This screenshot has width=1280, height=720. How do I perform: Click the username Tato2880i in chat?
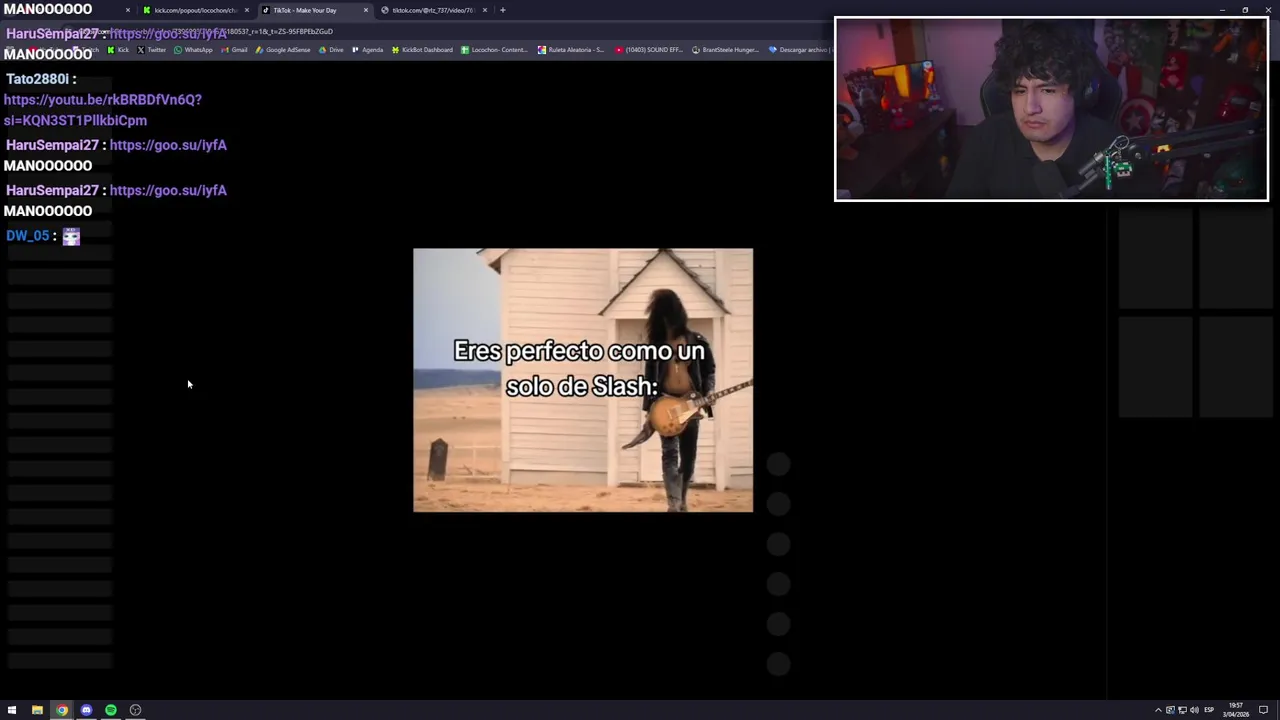coord(38,79)
